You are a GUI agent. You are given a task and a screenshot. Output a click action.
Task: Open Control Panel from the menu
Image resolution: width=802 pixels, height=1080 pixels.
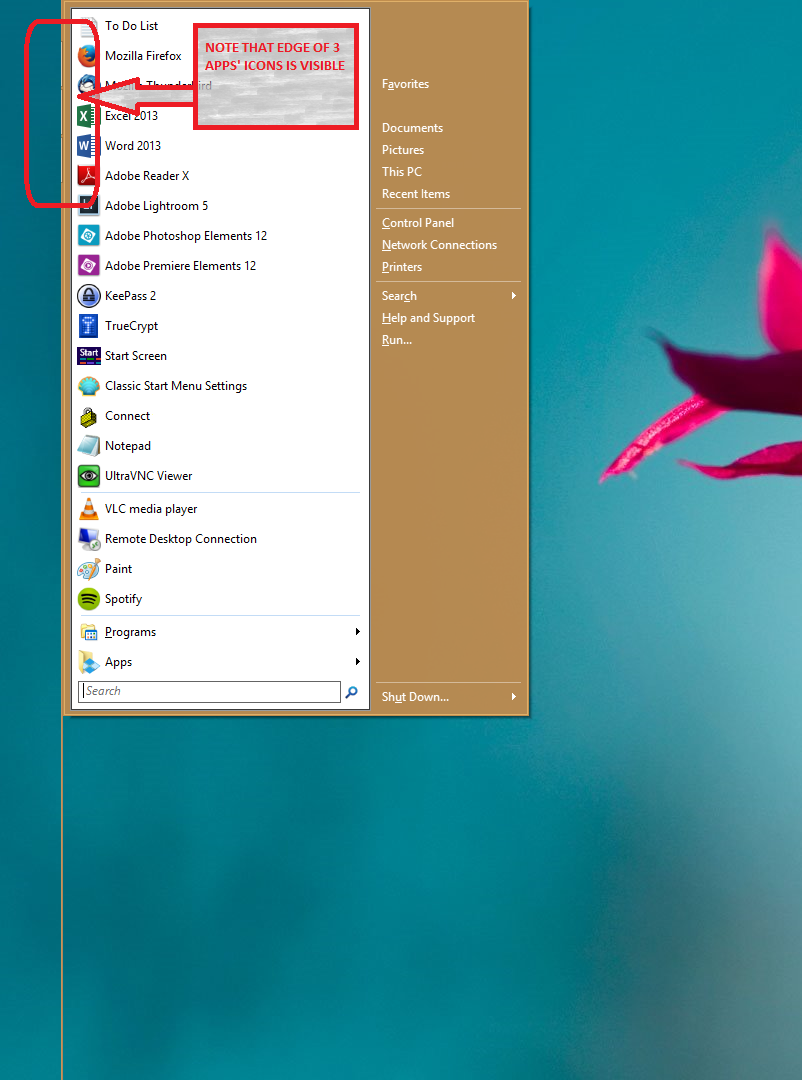[418, 223]
